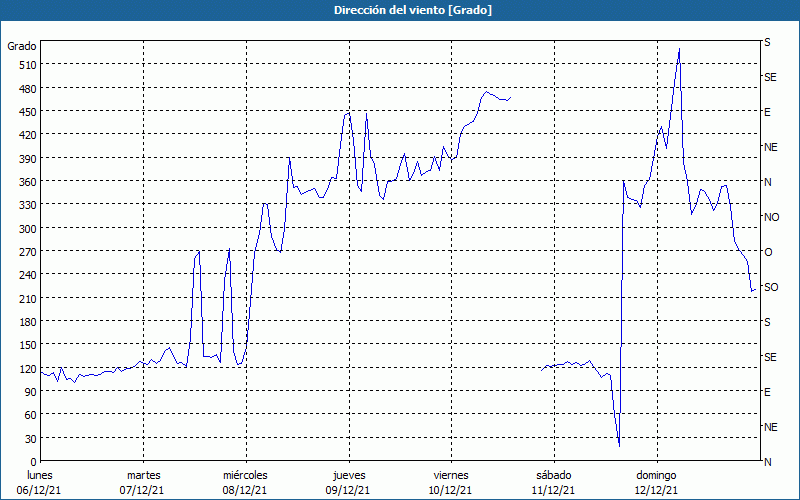Click the 150 value on the left axis
The image size is (800, 500).
[x=27, y=345]
